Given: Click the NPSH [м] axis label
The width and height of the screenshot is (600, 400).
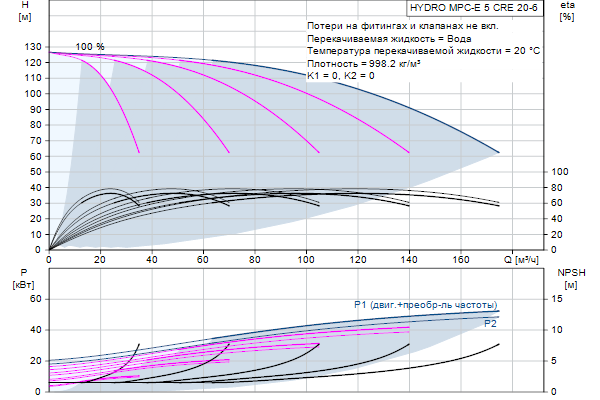Looking at the screenshot, I should pos(568,278).
